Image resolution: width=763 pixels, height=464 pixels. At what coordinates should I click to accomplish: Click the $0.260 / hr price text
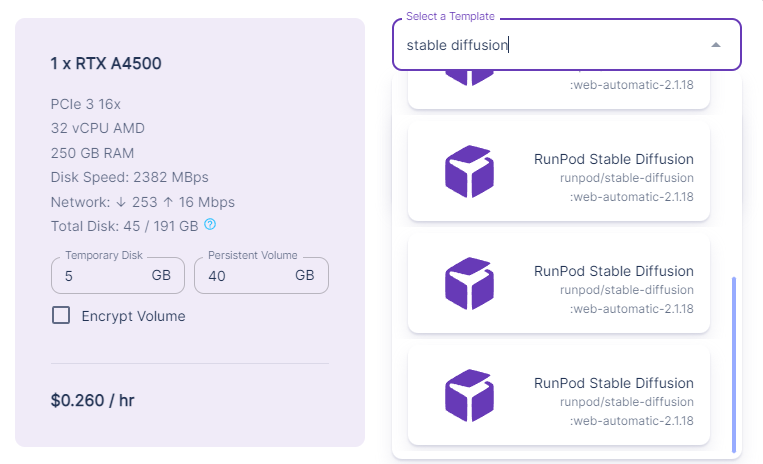93,401
